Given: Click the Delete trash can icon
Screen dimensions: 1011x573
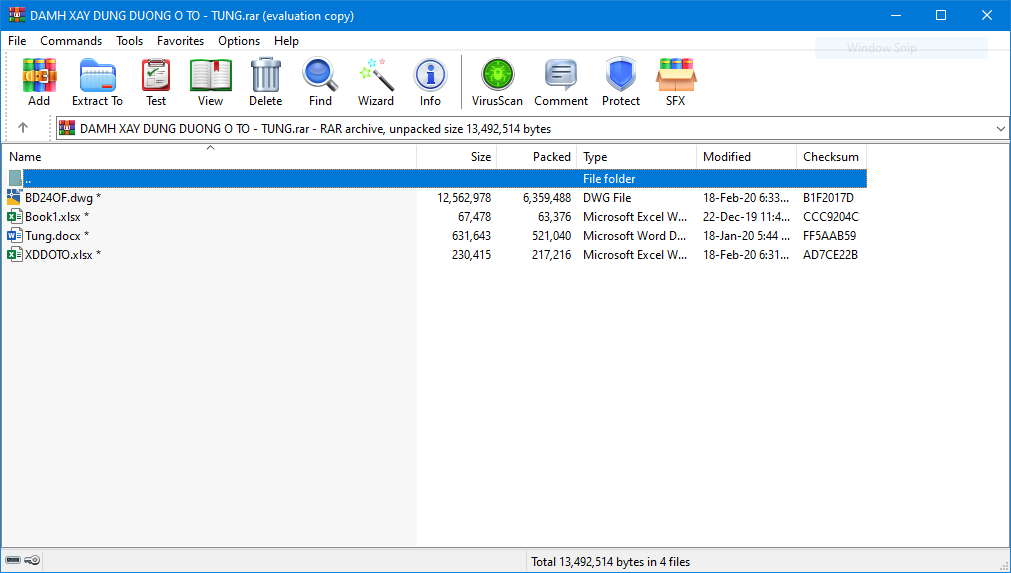Looking at the screenshot, I should click(x=266, y=75).
